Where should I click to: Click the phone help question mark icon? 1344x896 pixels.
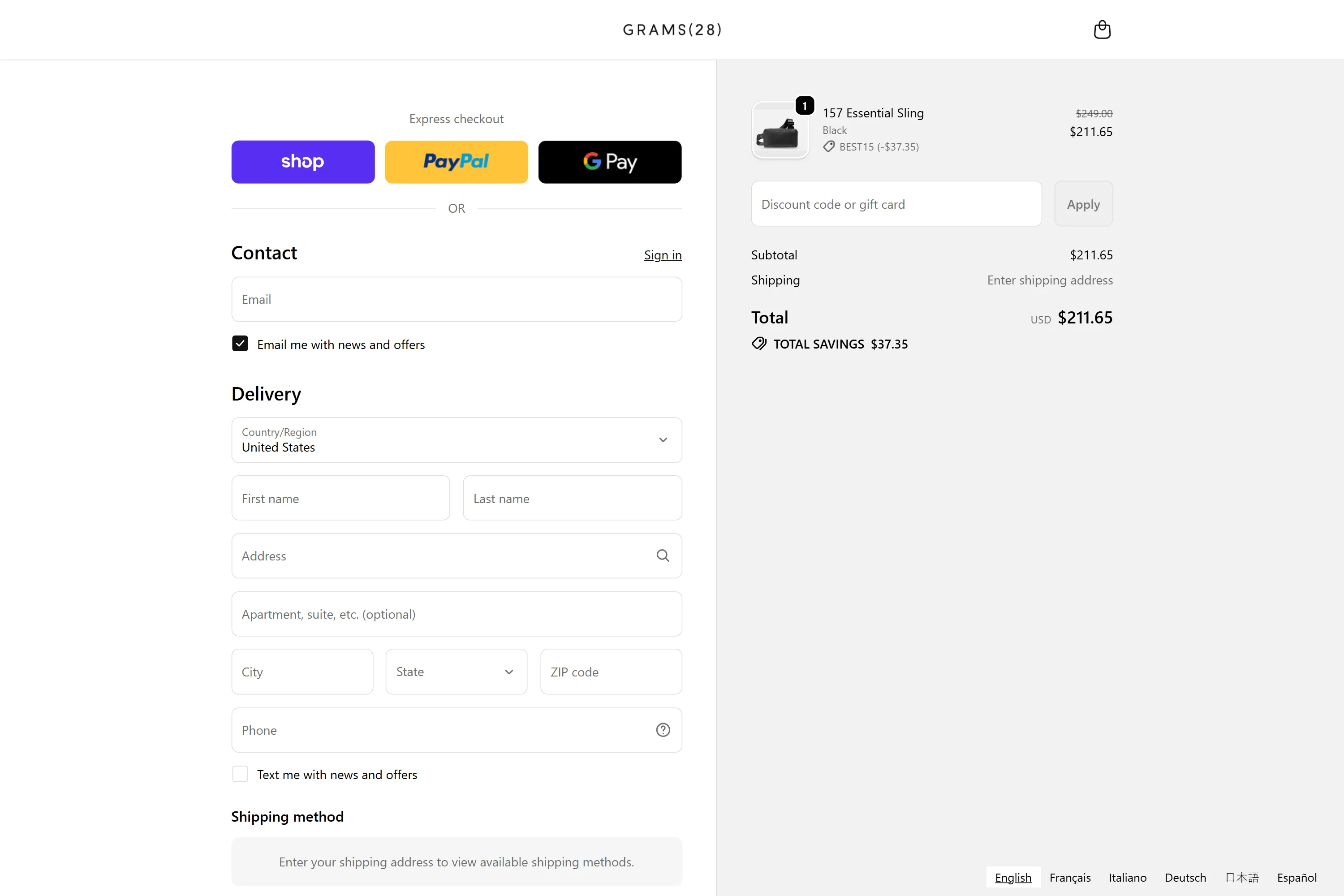point(662,730)
